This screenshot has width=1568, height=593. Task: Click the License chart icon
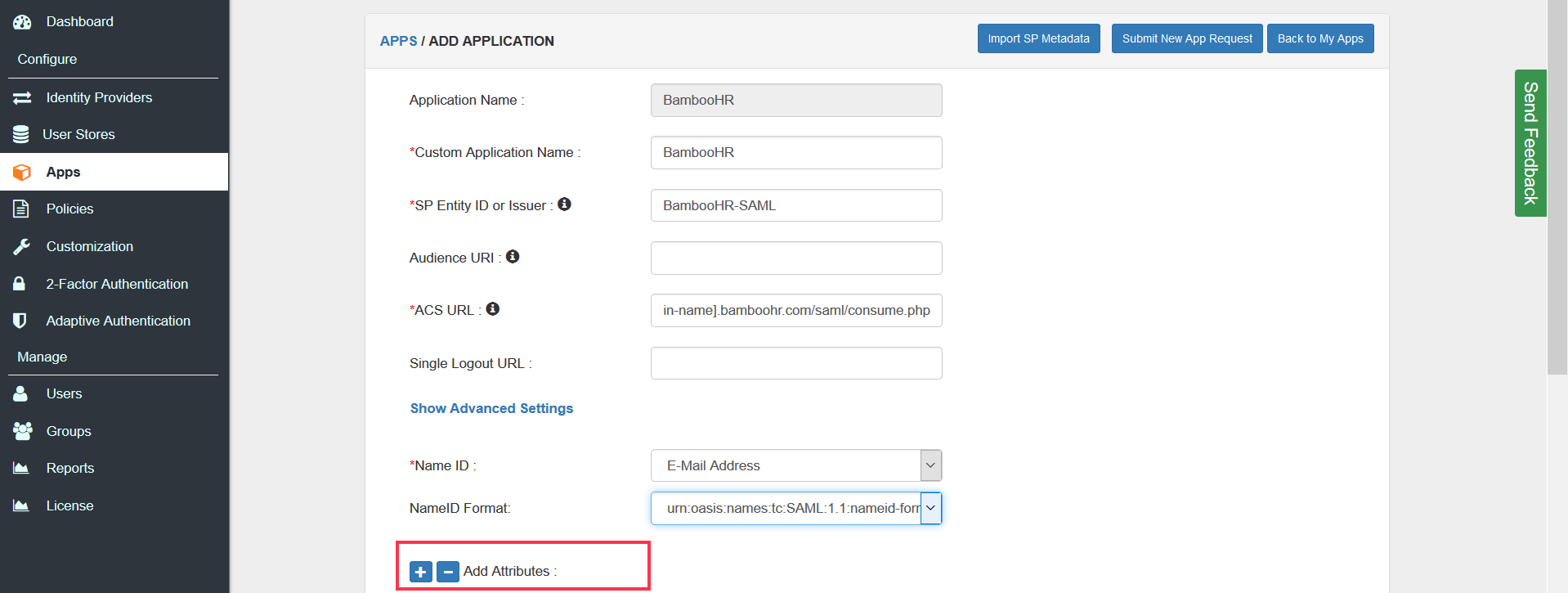pos(21,505)
